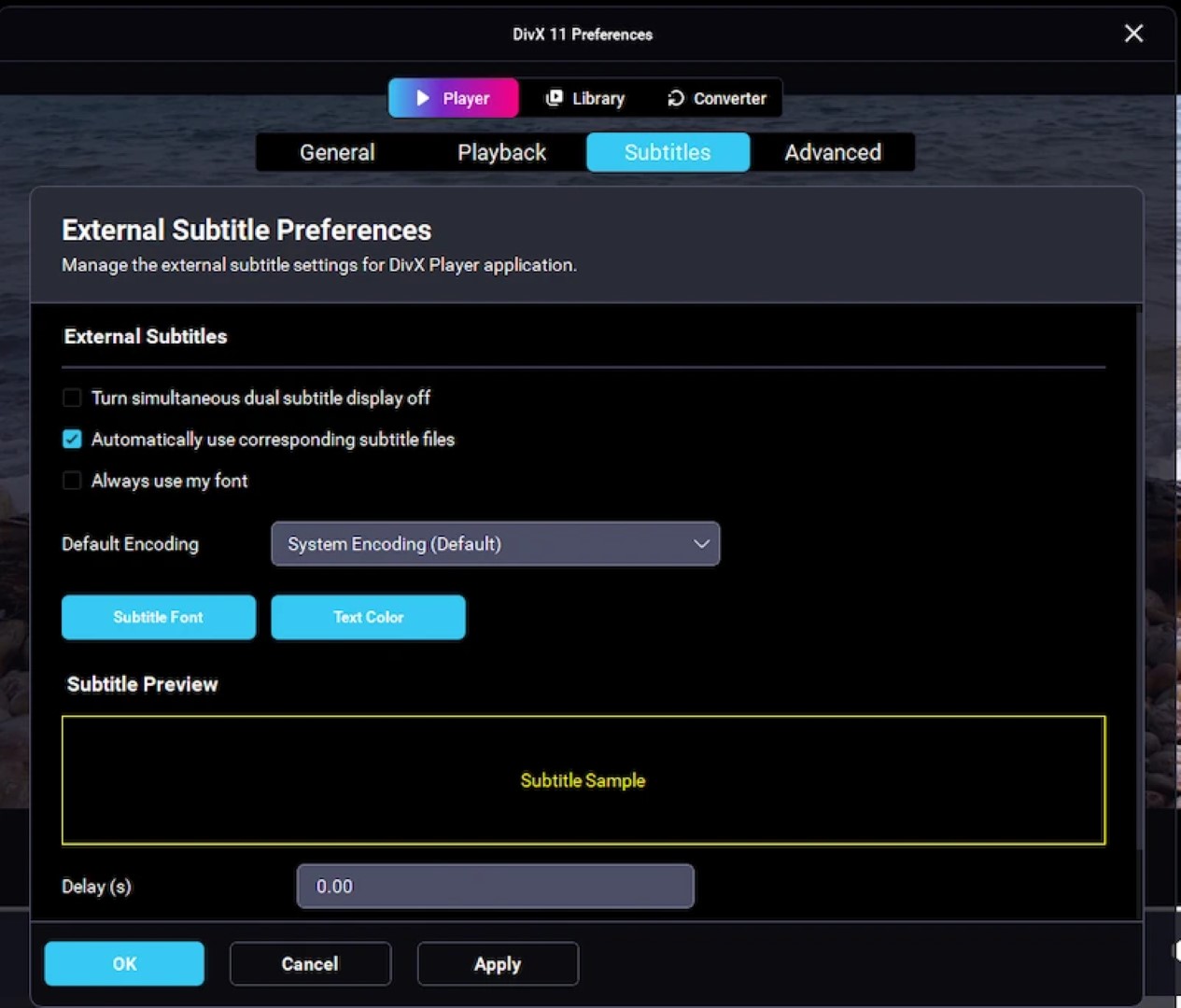The width and height of the screenshot is (1181, 1008).
Task: Click the Delay (s) input field
Action: click(495, 886)
